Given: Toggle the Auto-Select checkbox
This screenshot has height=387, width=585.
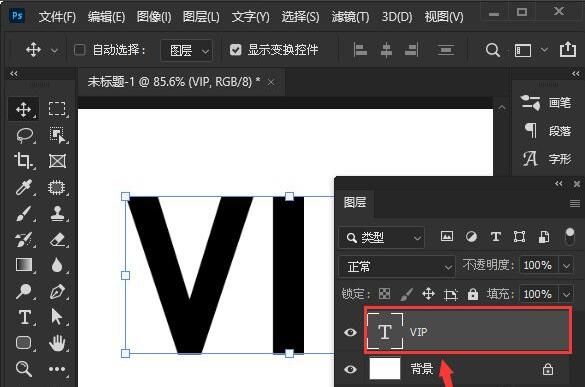Looking at the screenshot, I should 79,50.
